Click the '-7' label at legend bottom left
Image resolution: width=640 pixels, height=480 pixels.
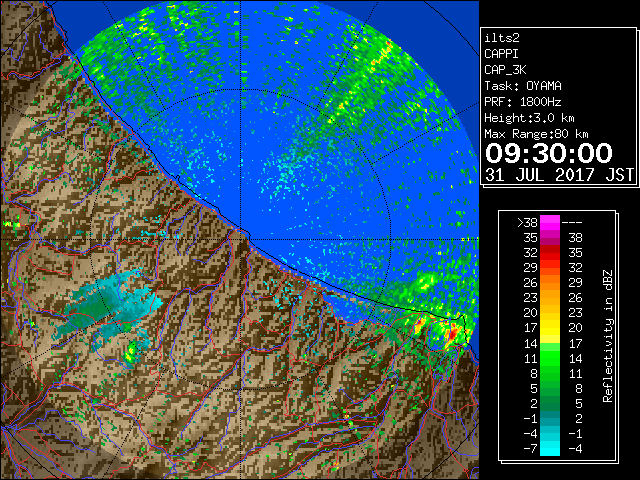[x=530, y=449]
